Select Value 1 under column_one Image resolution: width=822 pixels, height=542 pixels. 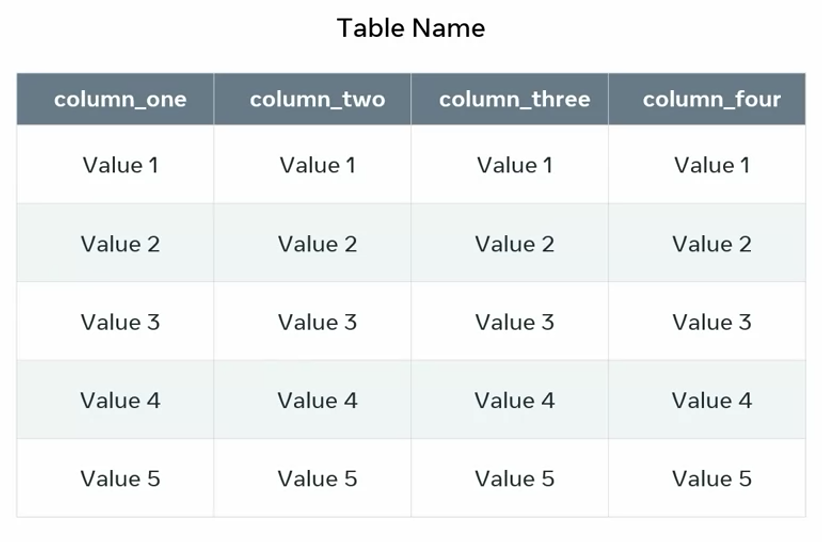(x=120, y=165)
